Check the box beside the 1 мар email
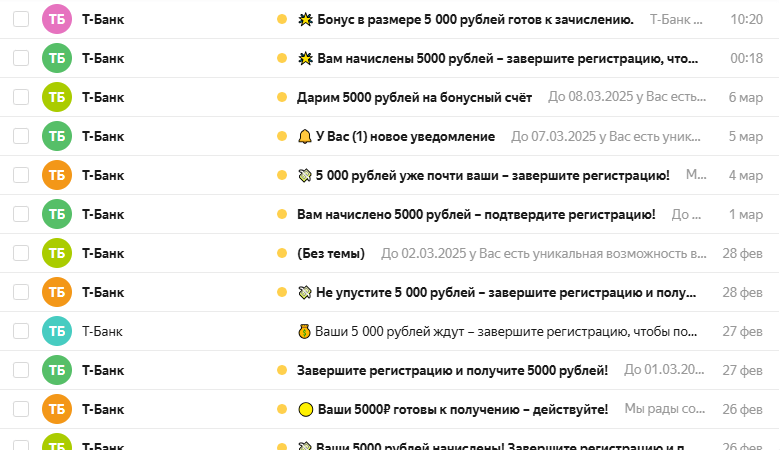This screenshot has width=780, height=450. pyautogui.click(x=21, y=214)
